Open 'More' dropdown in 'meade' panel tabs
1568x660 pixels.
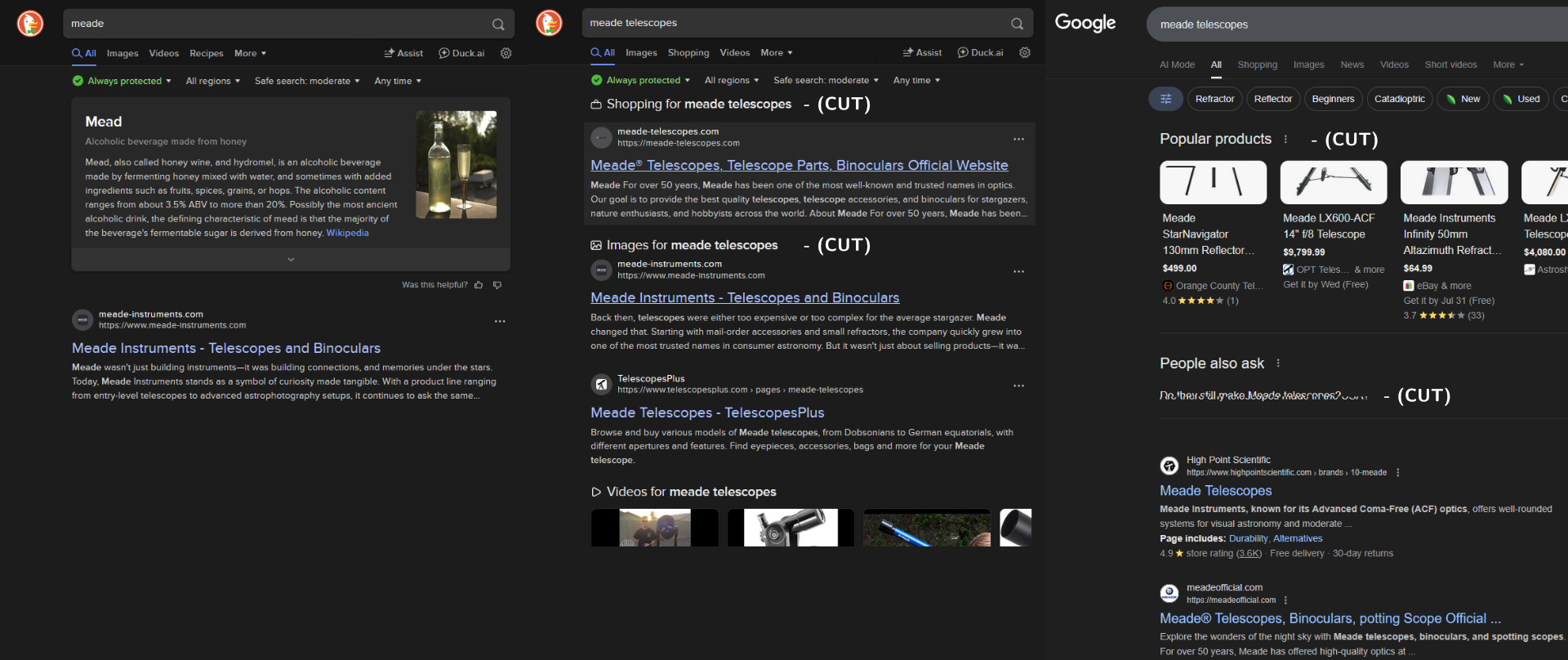tap(250, 53)
